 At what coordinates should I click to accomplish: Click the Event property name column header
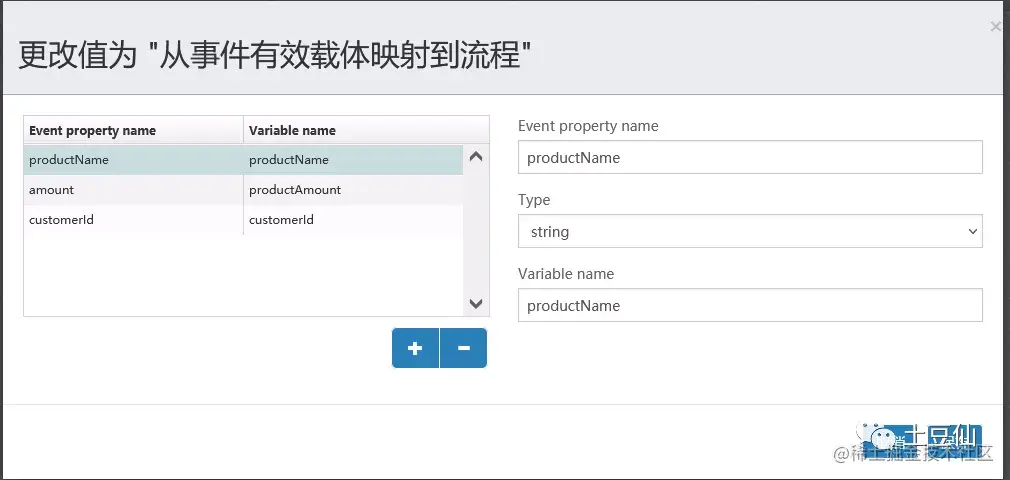pos(133,130)
